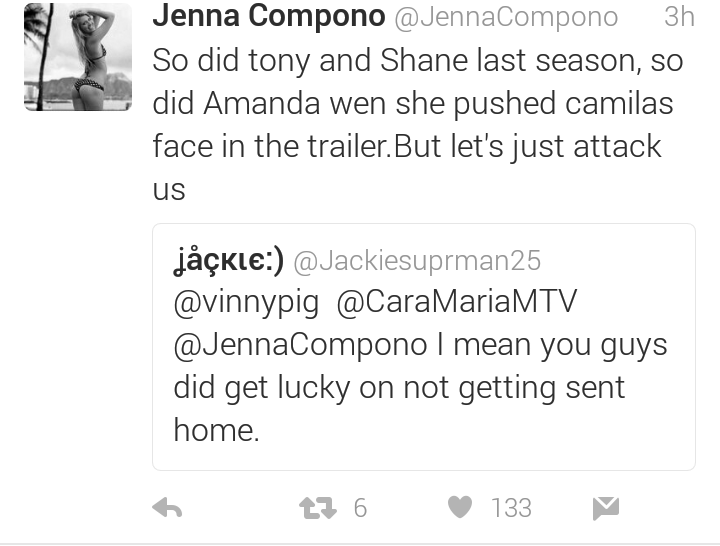View the 133 likes count
This screenshot has height=546, width=720.
coord(511,508)
